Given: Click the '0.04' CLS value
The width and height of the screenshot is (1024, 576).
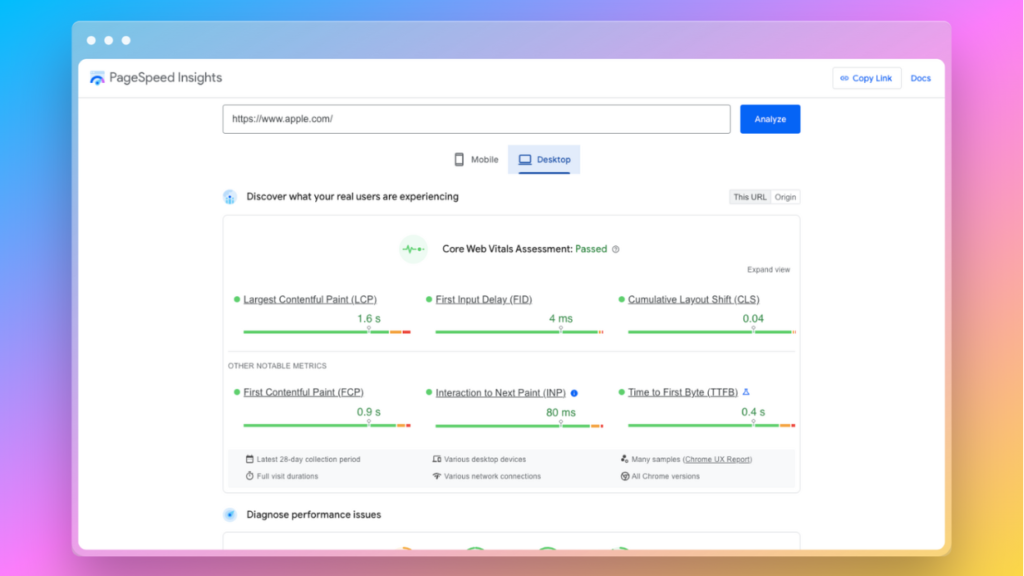Looking at the screenshot, I should tap(753, 319).
